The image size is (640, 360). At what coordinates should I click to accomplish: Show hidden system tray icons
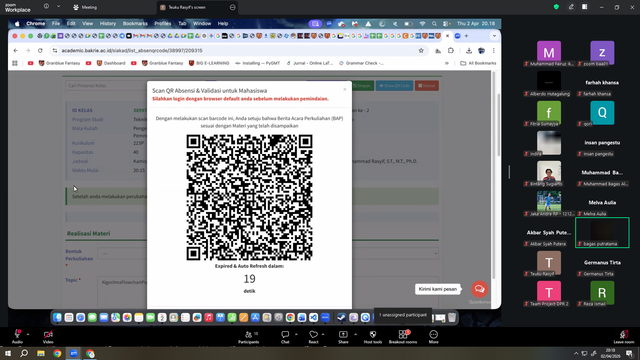(x=576, y=353)
